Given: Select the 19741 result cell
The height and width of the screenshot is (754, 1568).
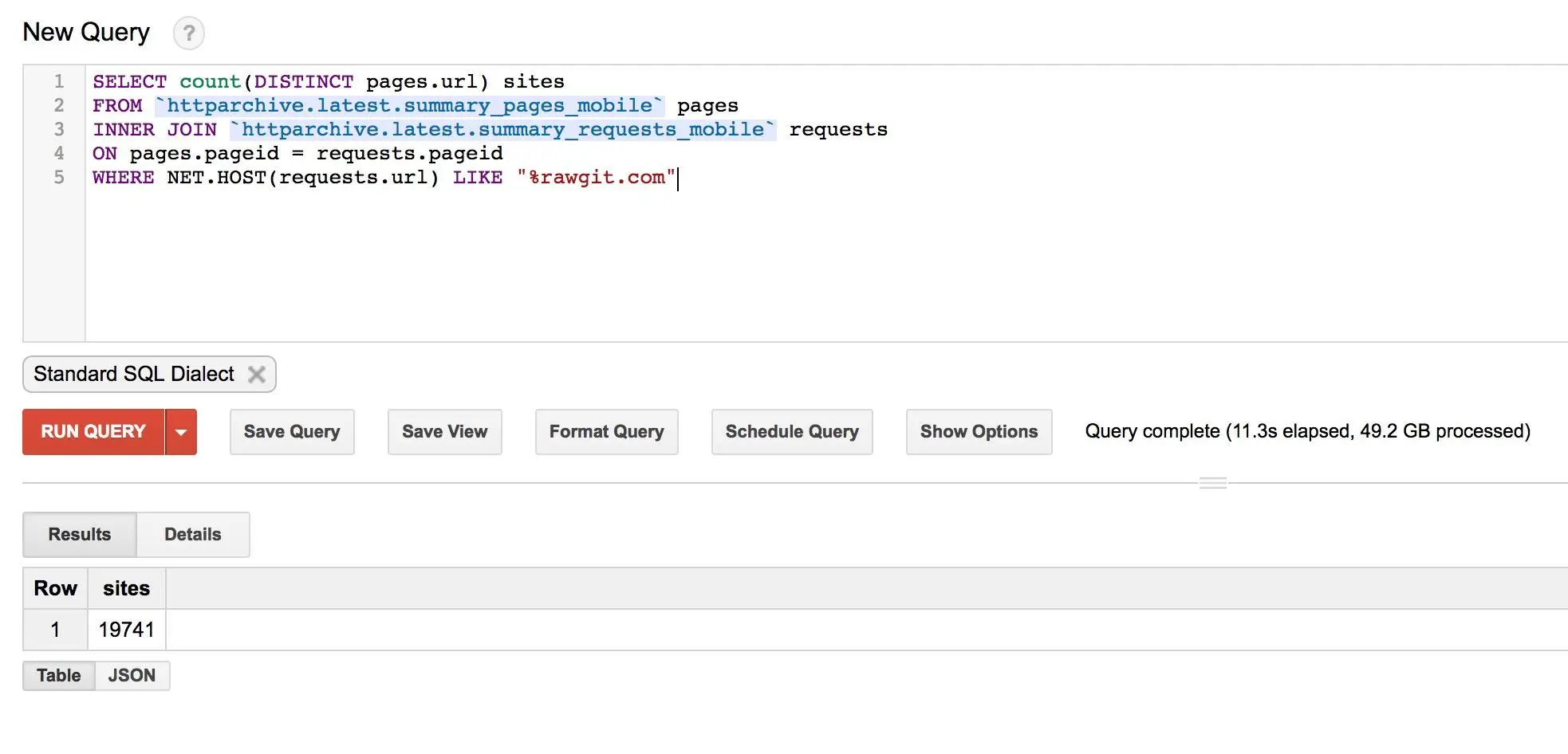Looking at the screenshot, I should pyautogui.click(x=126, y=630).
